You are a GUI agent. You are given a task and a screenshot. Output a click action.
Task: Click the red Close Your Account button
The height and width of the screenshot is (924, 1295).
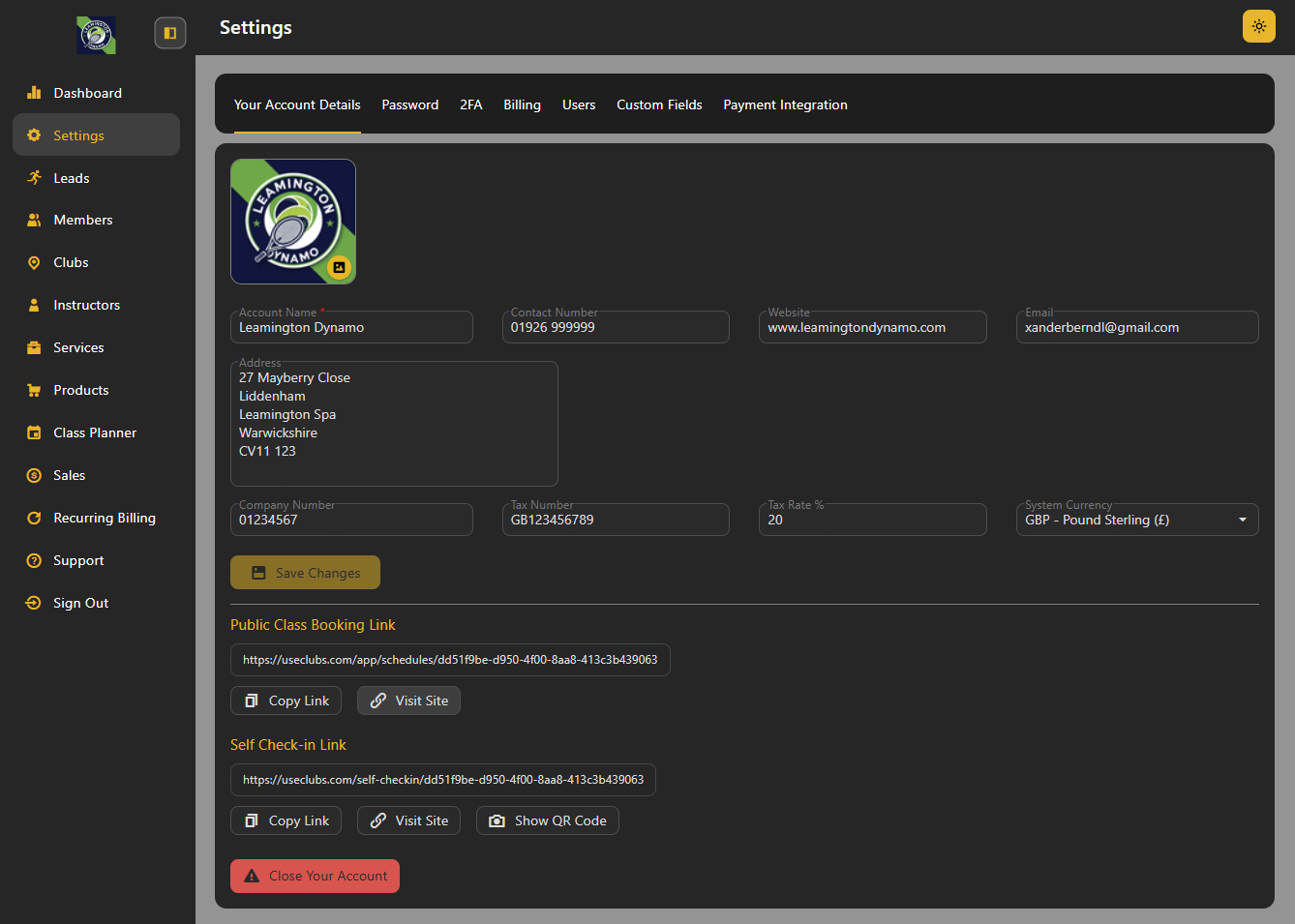pyautogui.click(x=315, y=876)
